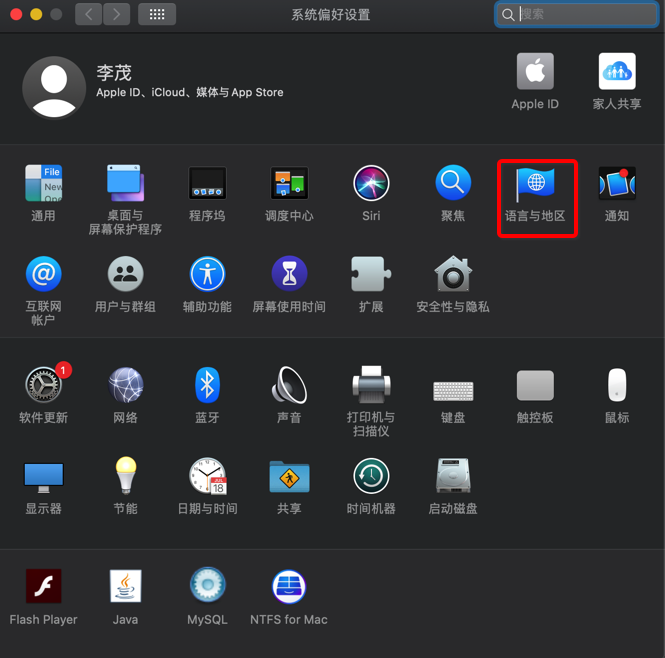Open the 网络 Network preferences
The image size is (665, 658).
click(x=125, y=385)
